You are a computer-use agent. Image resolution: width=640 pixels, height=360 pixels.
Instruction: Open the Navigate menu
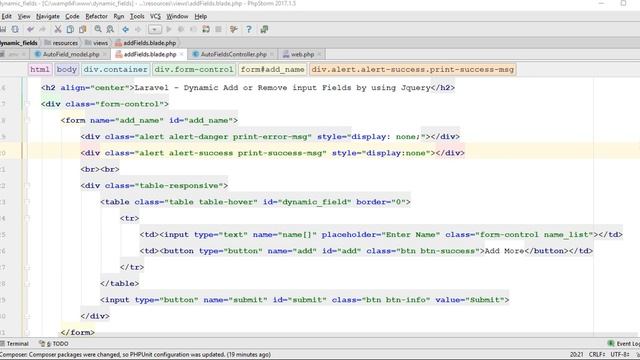(48, 16)
